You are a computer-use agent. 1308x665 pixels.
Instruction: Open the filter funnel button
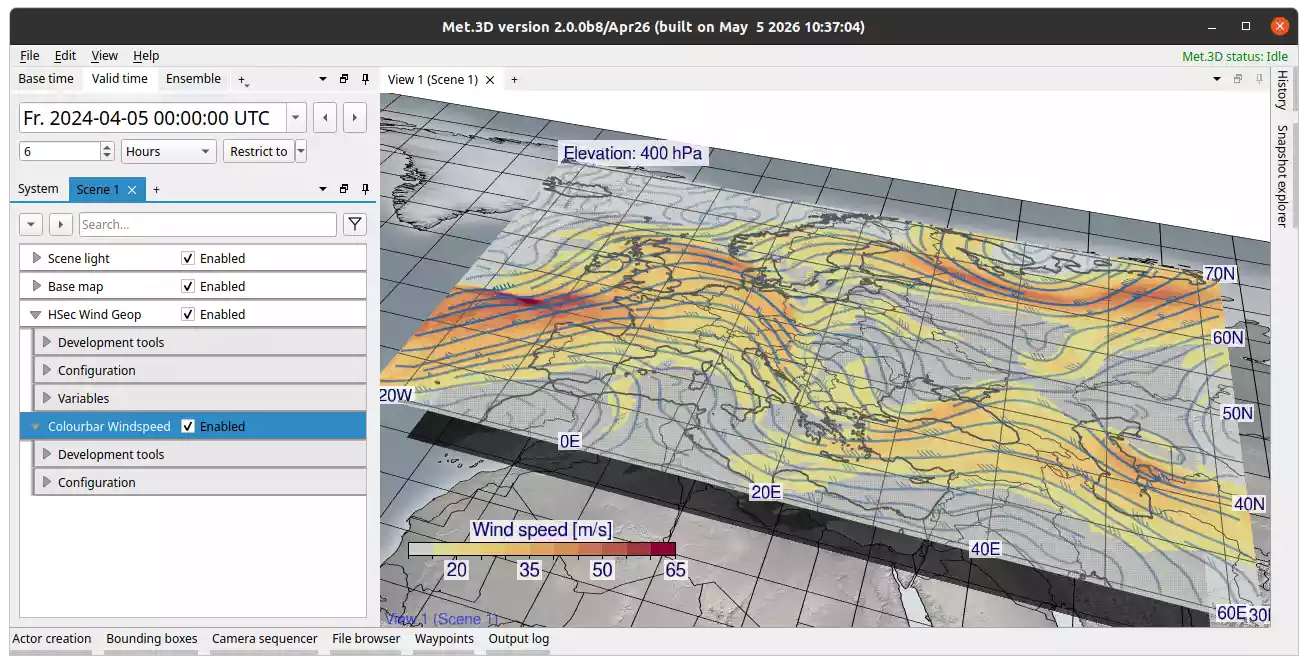coord(354,224)
